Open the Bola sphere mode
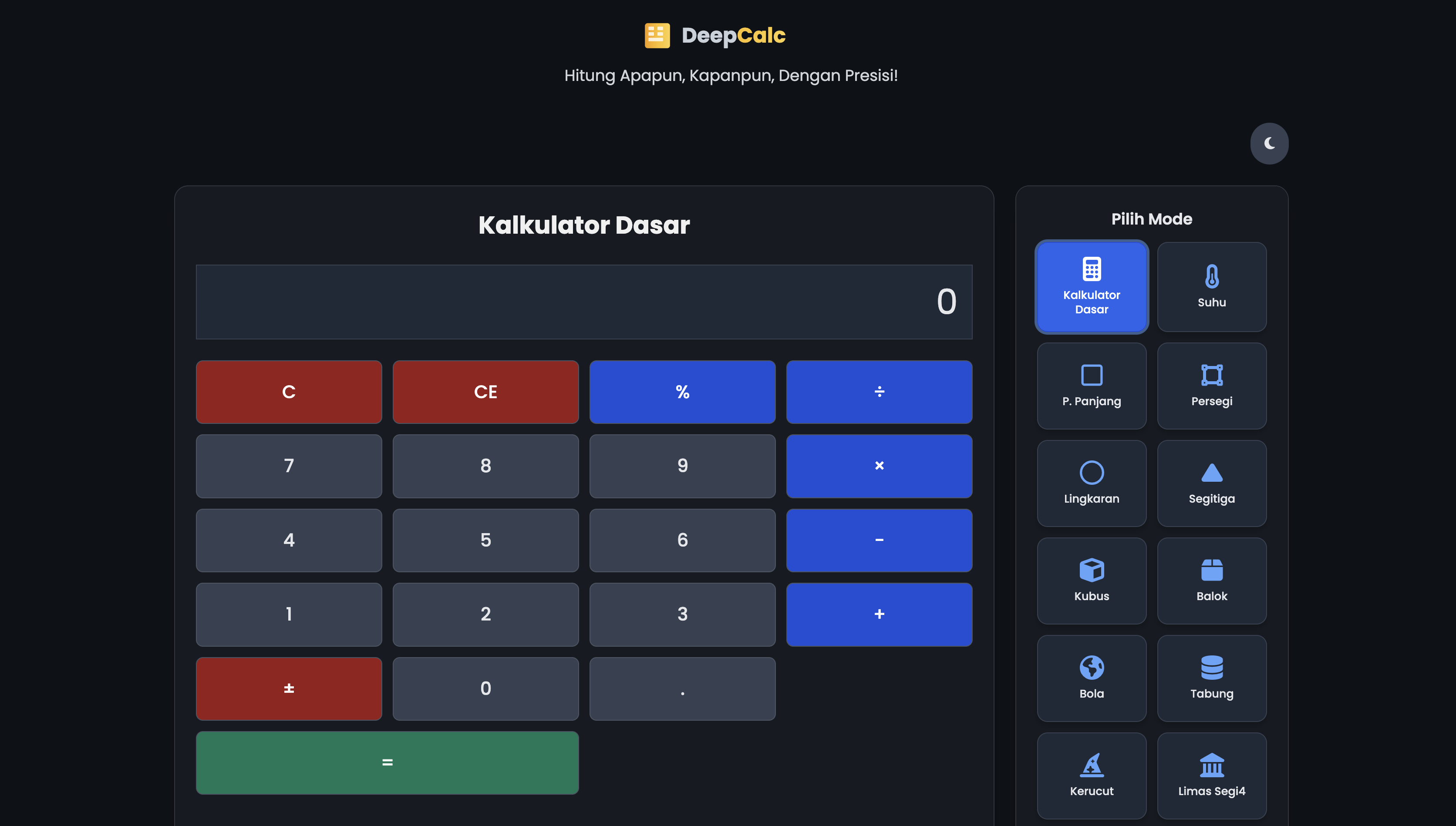This screenshot has height=826, width=1456. click(x=1091, y=678)
